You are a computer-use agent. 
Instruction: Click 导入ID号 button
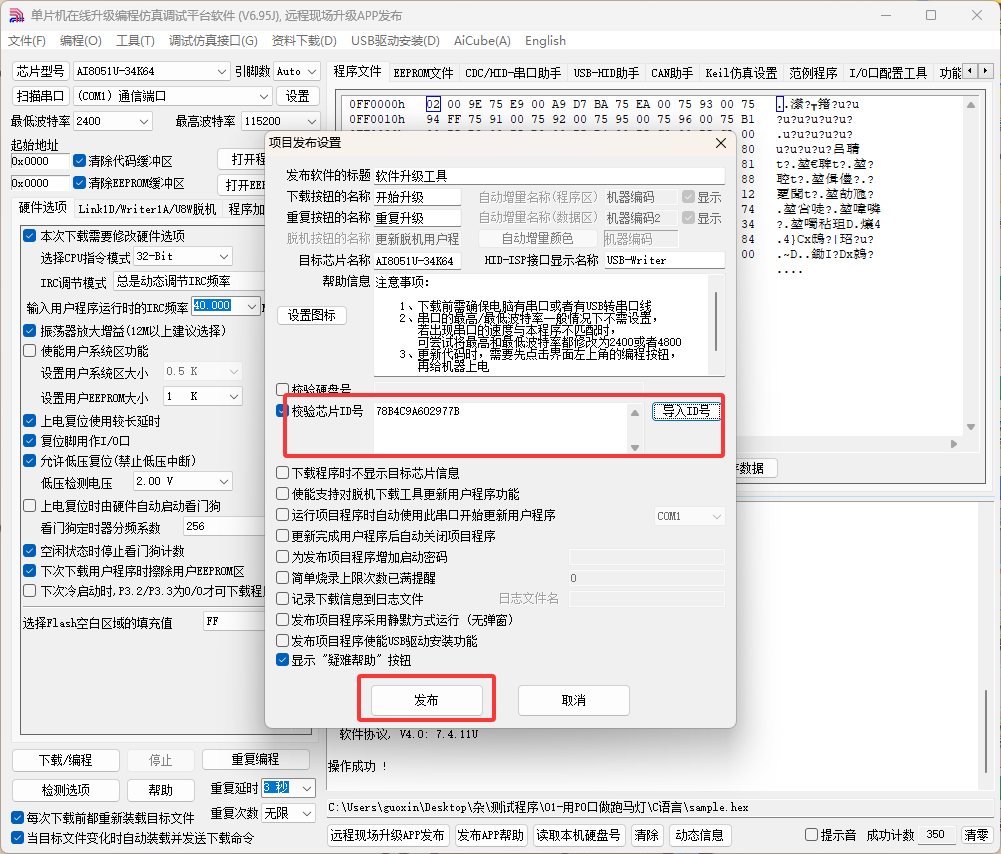[x=686, y=411]
